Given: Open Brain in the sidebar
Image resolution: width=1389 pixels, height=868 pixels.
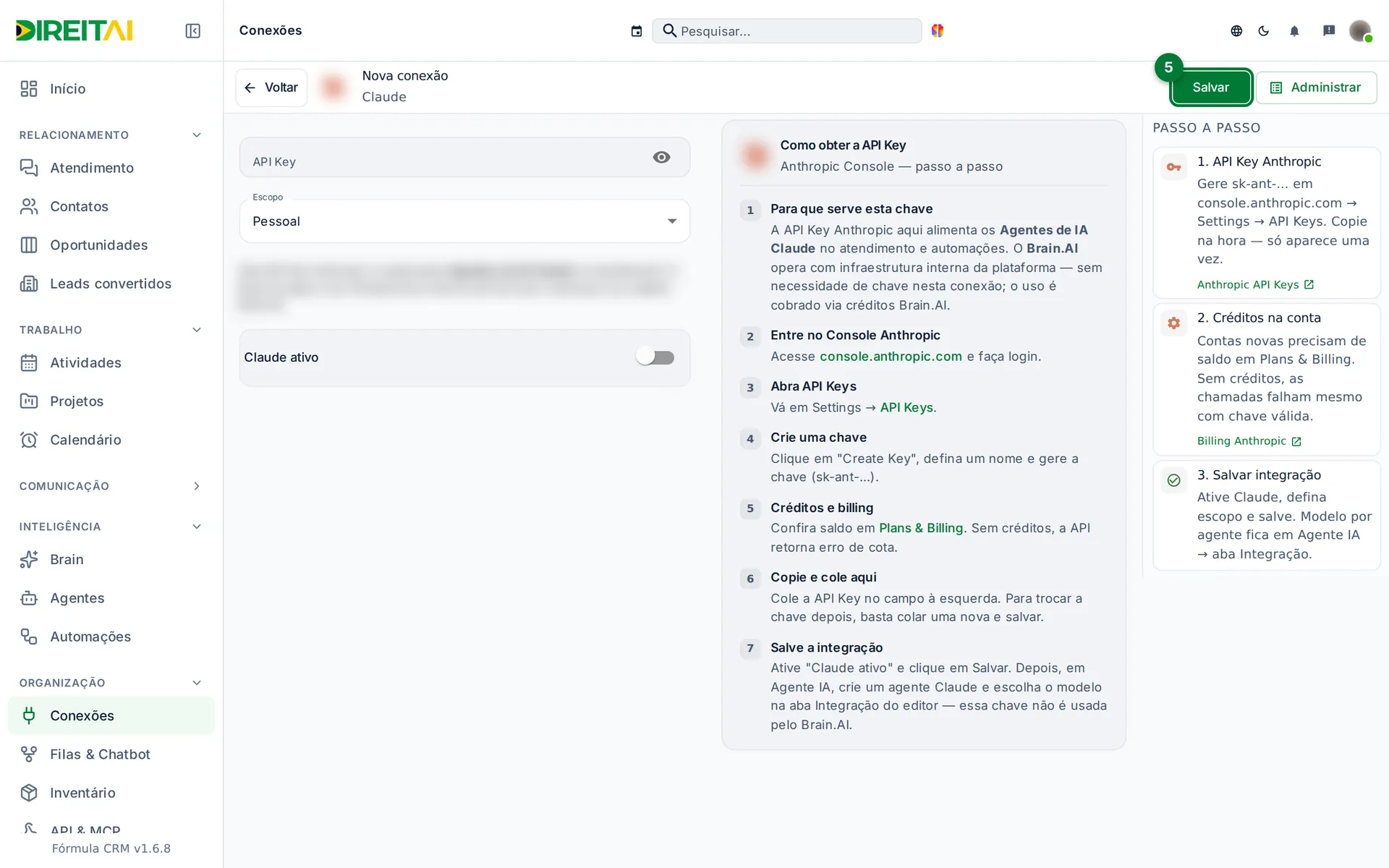Looking at the screenshot, I should tap(111, 559).
